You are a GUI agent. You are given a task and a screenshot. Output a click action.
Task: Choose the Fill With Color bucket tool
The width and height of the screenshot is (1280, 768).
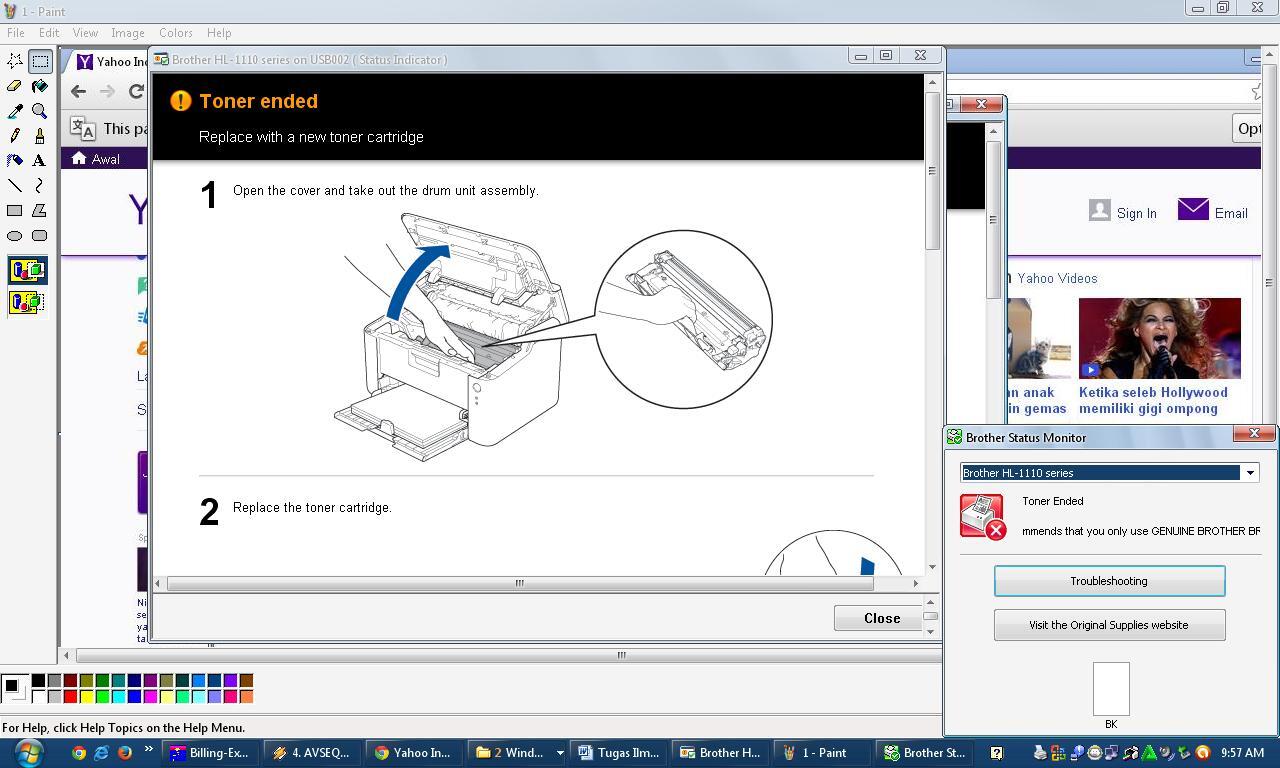tap(40, 86)
